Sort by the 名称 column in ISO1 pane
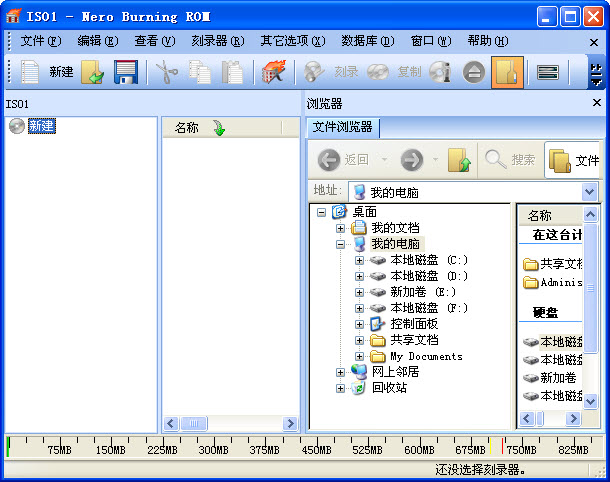Screen dimensions: 610x482 click(x=222, y=128)
